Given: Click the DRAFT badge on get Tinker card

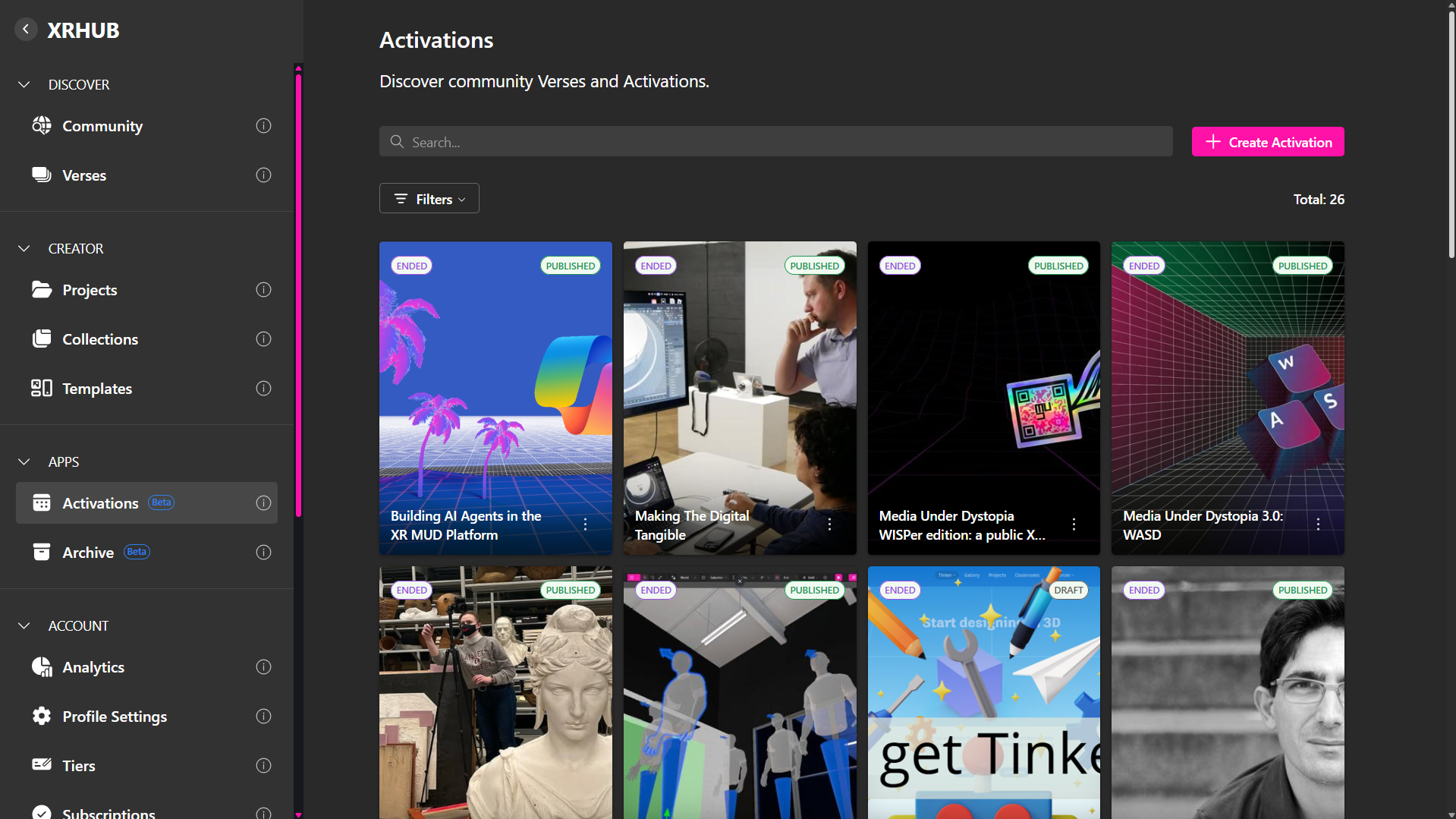Looking at the screenshot, I should (x=1068, y=590).
